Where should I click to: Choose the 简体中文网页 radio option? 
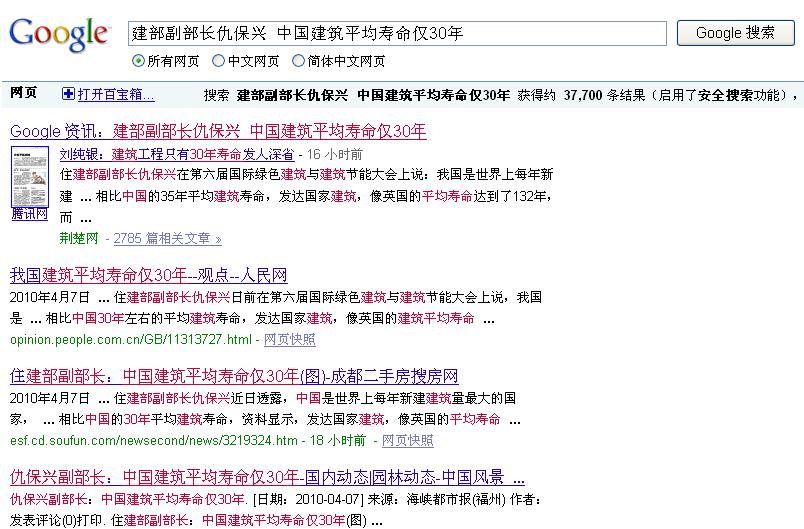[x=298, y=61]
